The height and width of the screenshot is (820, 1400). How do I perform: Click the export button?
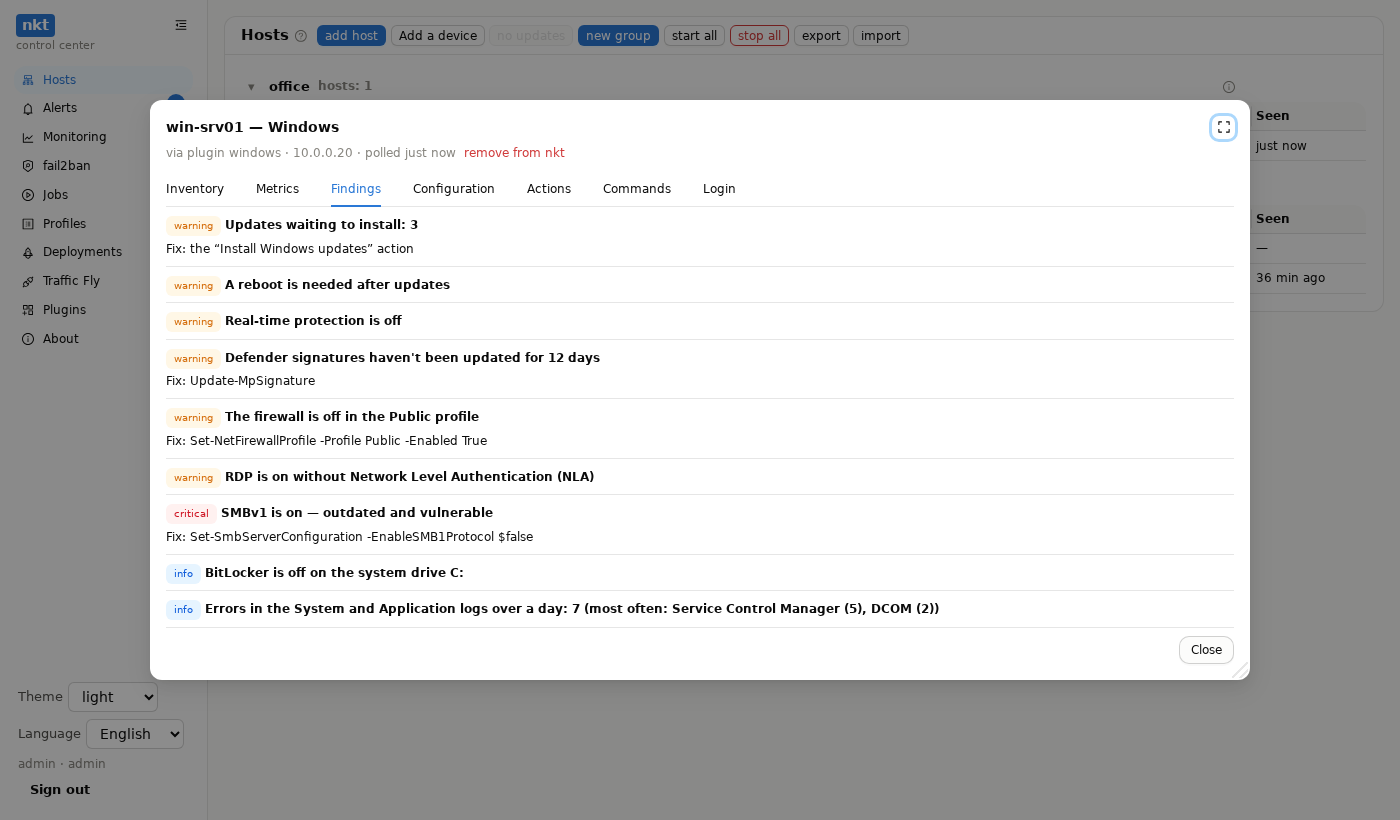[x=821, y=36]
